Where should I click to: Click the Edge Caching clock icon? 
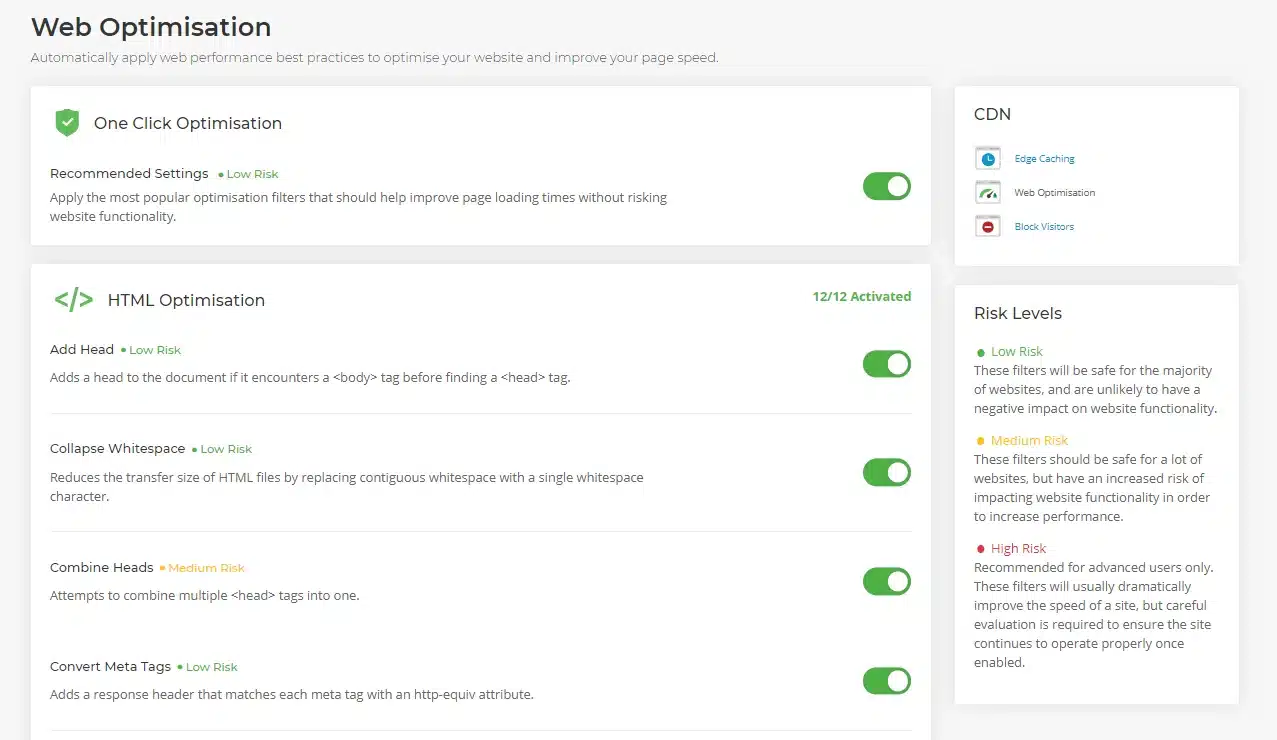click(x=988, y=158)
